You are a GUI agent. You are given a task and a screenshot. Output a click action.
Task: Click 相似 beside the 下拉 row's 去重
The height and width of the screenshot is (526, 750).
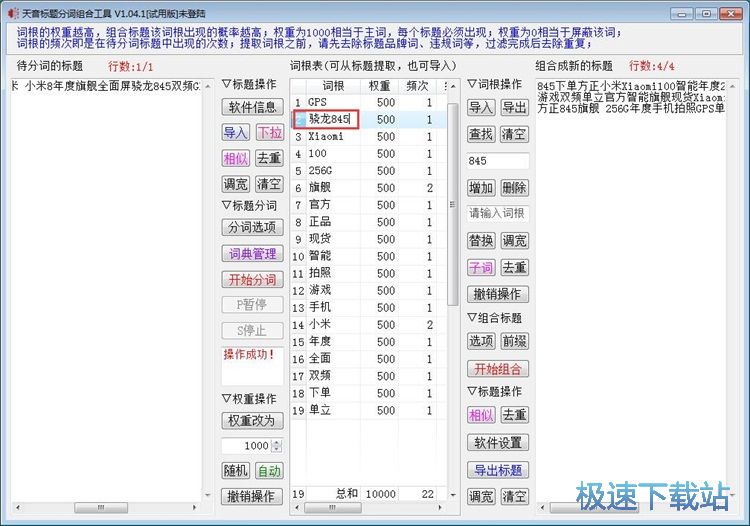tap(235, 158)
